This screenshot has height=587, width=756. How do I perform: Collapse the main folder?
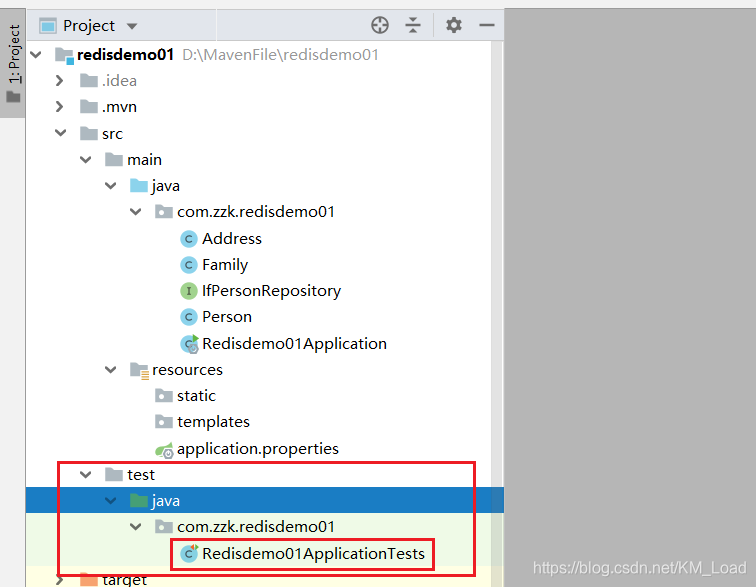pos(86,159)
